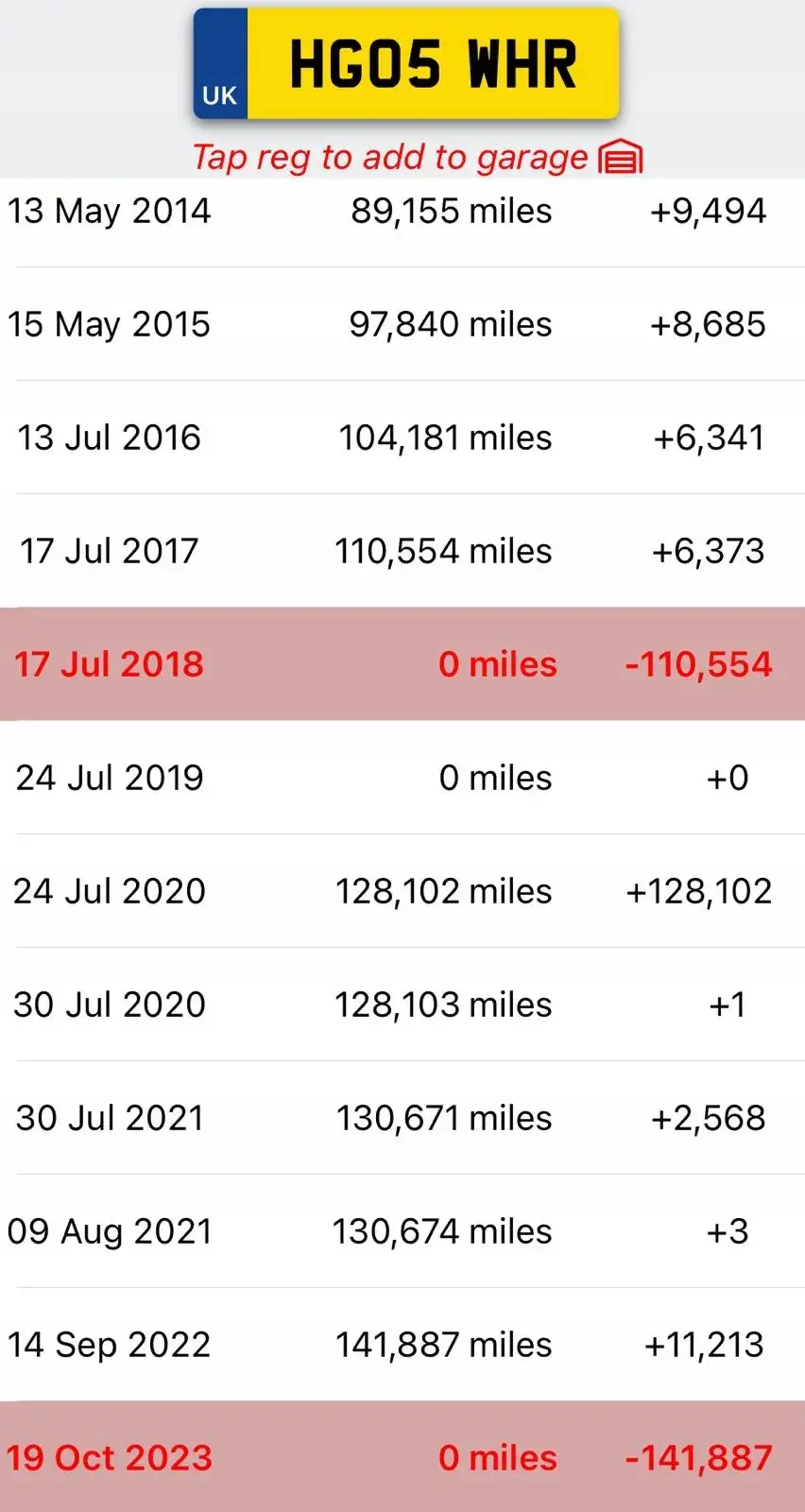
Task: Click the 141,887 miles reading
Action: [x=443, y=1345]
